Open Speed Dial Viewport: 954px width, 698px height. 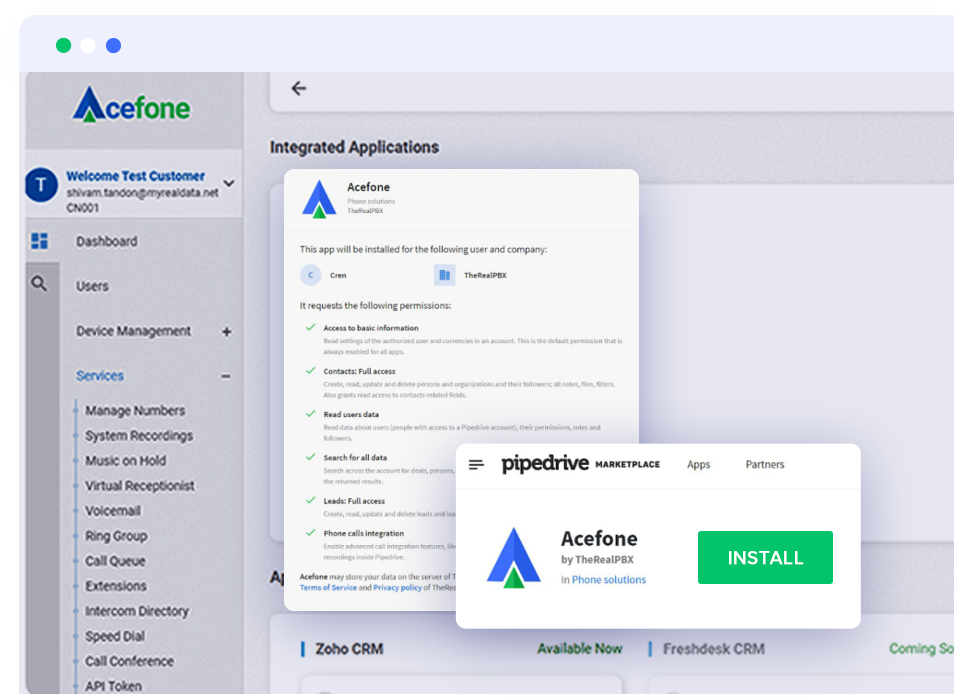click(x=115, y=636)
